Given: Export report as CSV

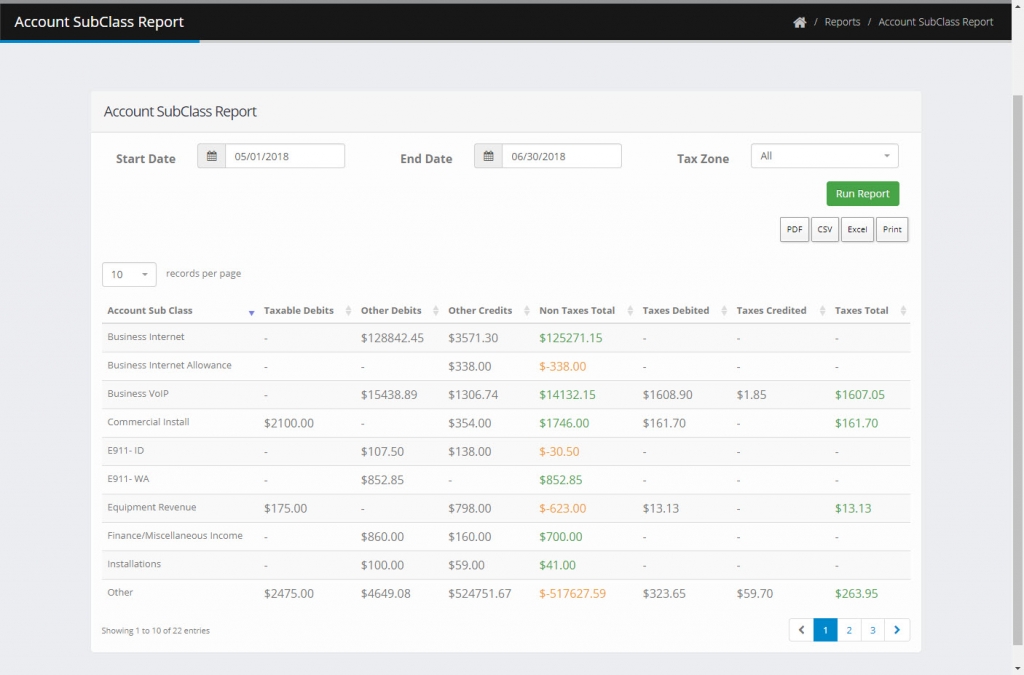Looking at the screenshot, I should 825,230.
